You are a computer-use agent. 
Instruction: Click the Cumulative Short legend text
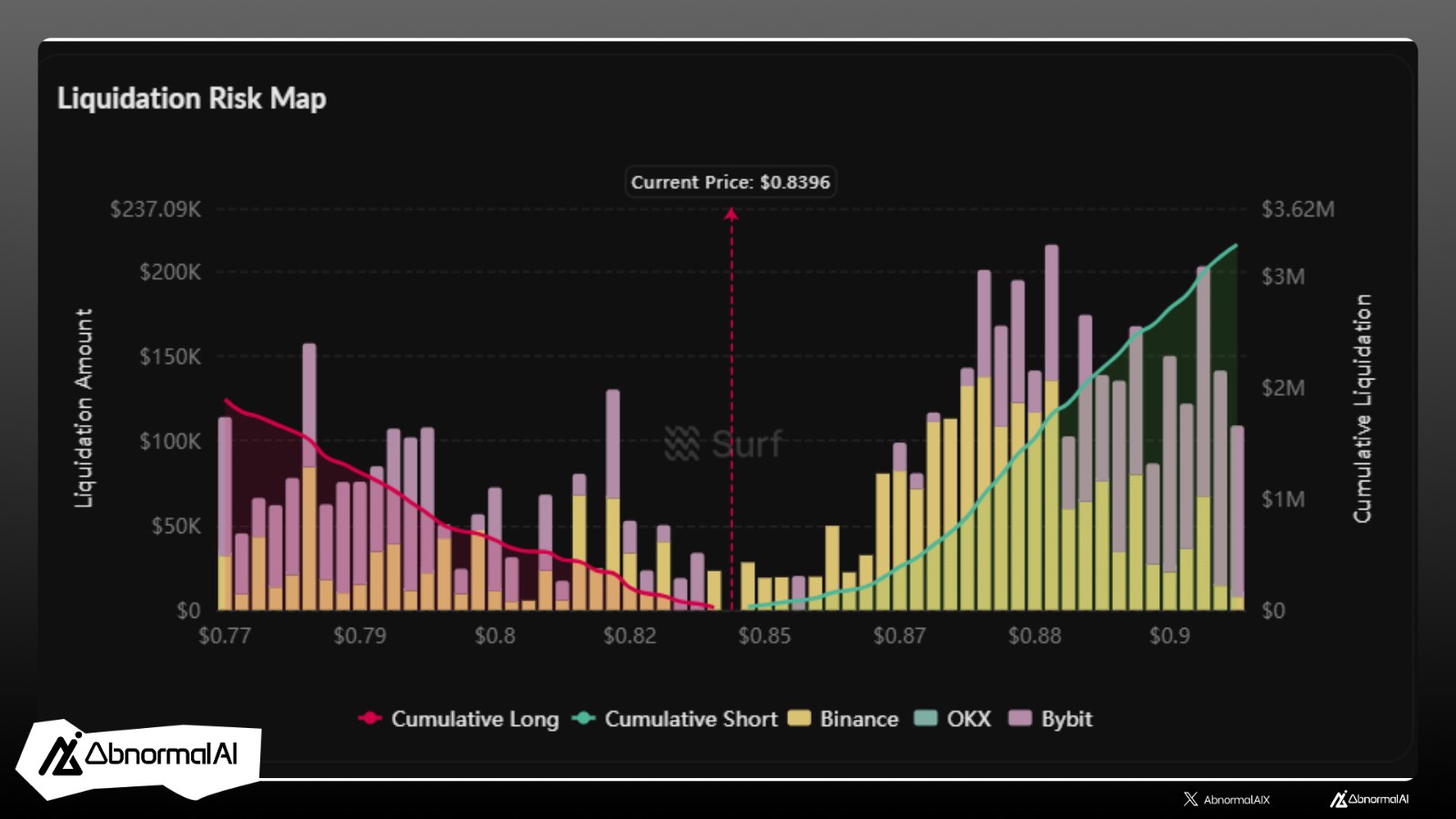click(691, 719)
